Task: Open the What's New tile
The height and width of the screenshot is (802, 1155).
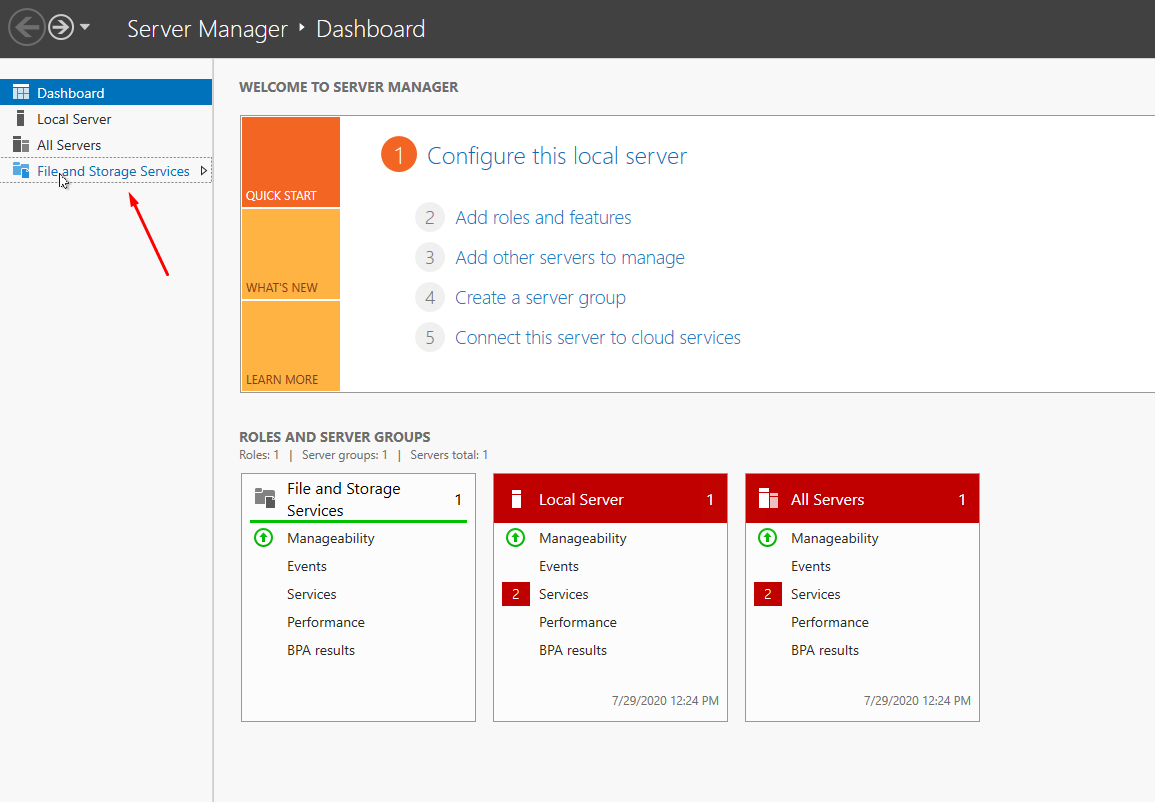Action: (x=290, y=254)
